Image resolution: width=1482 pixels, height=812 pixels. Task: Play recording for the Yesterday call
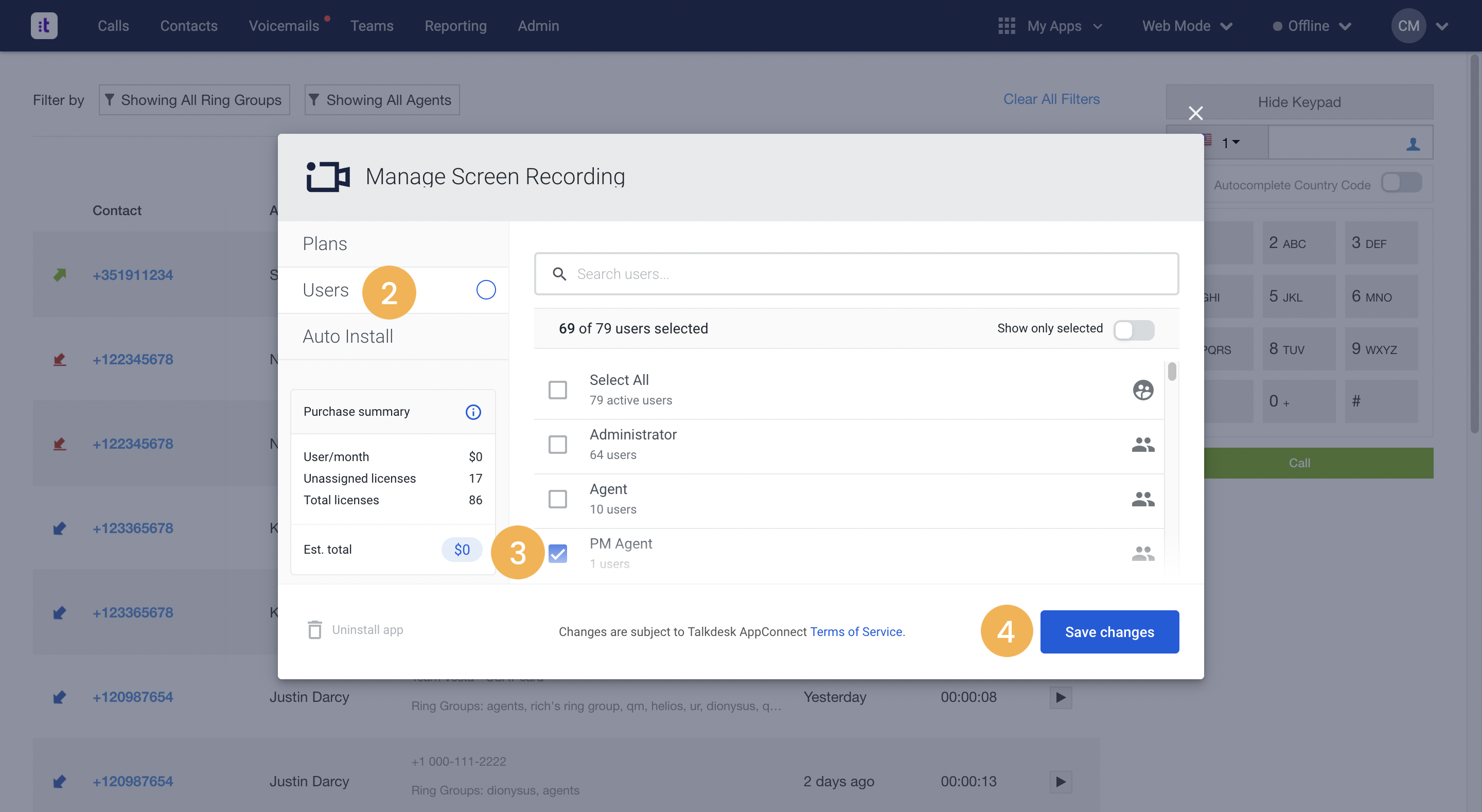coord(1060,697)
